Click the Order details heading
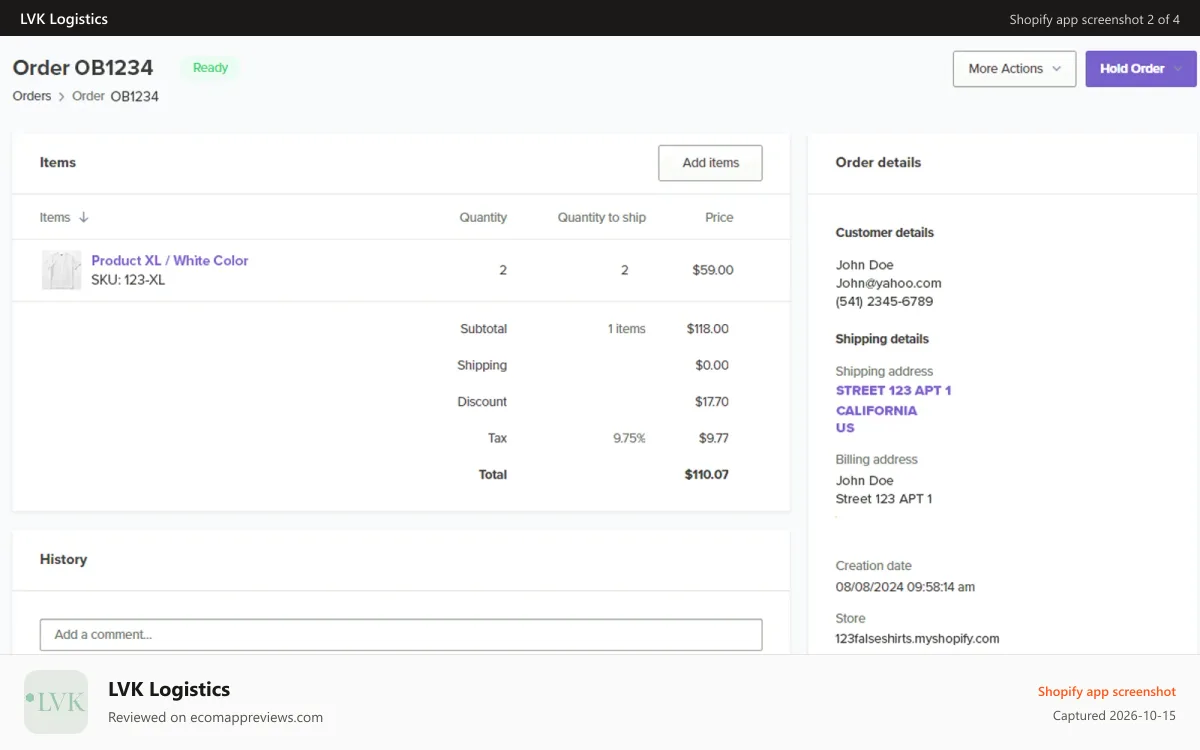This screenshot has width=1200, height=750. [878, 162]
